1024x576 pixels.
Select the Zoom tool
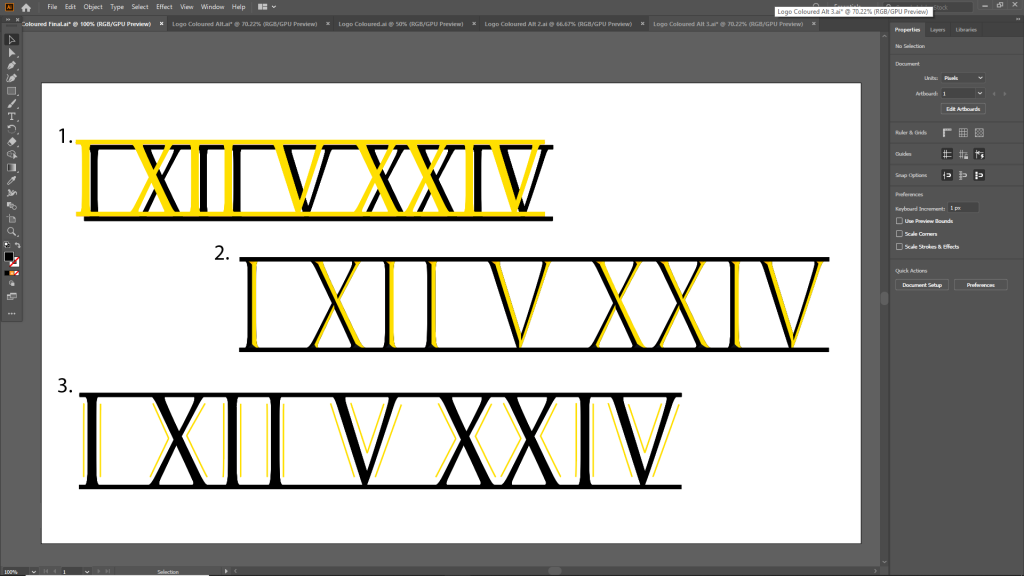[x=12, y=231]
